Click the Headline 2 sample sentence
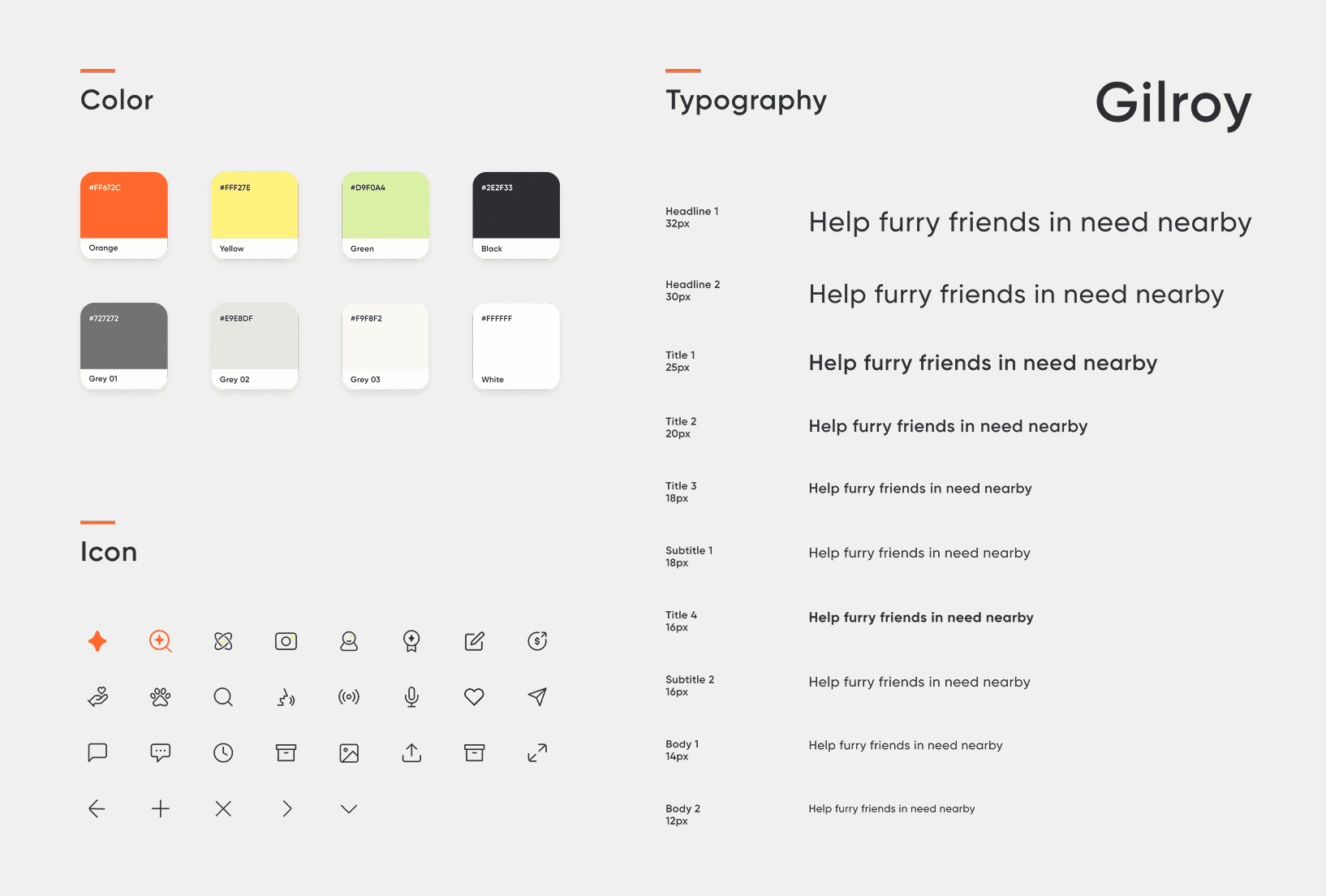 pos(1016,295)
